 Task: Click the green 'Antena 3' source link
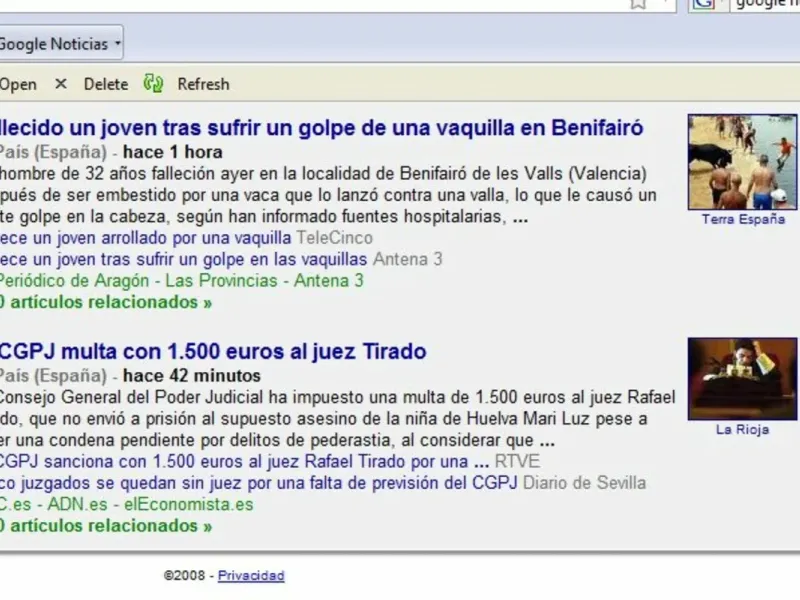click(x=329, y=281)
